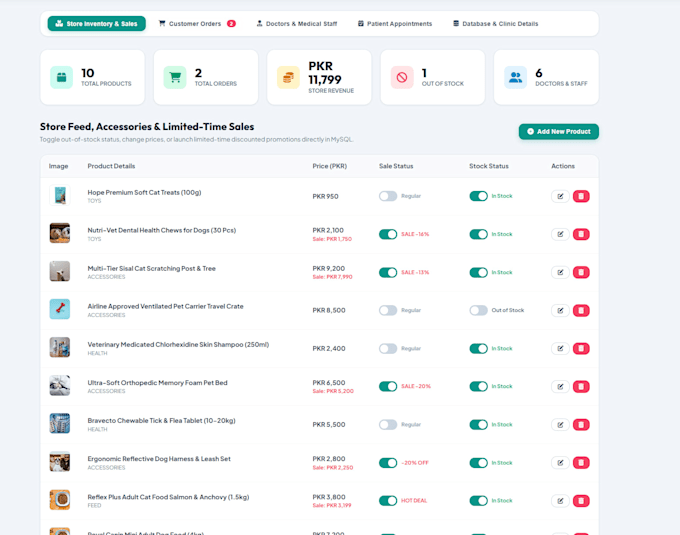Edit Nutri-Vet Dental Health Chews product
Image resolution: width=680 pixels, height=535 pixels.
(560, 234)
